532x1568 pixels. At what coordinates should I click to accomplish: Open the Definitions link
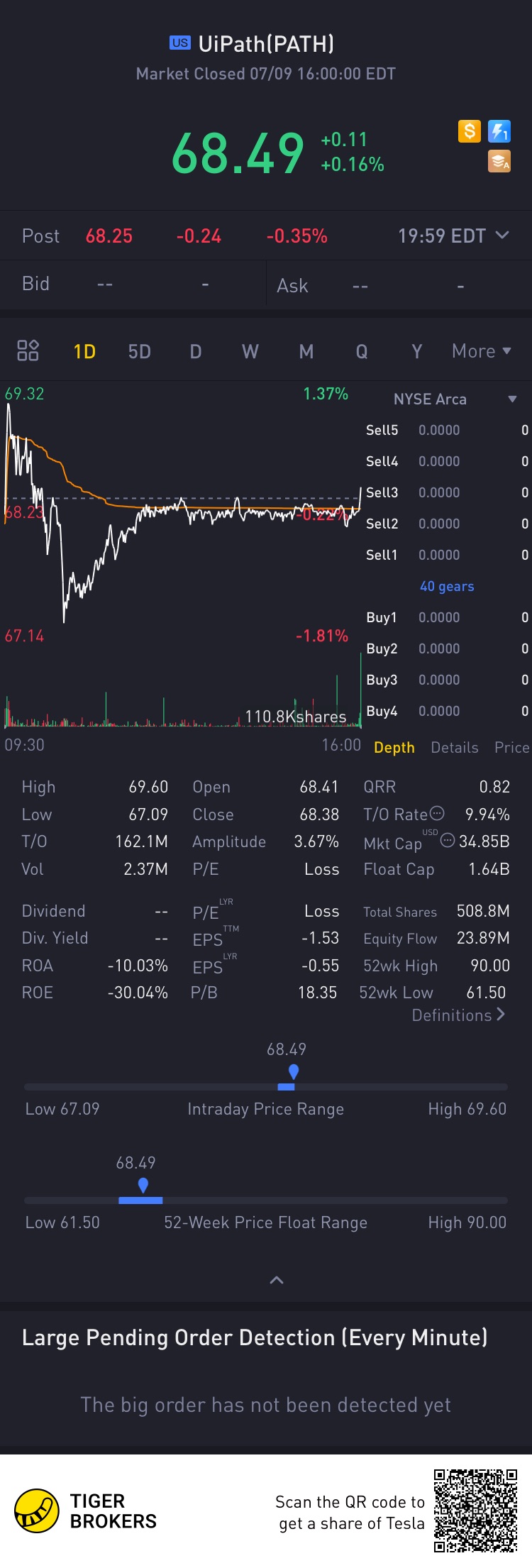459,1015
